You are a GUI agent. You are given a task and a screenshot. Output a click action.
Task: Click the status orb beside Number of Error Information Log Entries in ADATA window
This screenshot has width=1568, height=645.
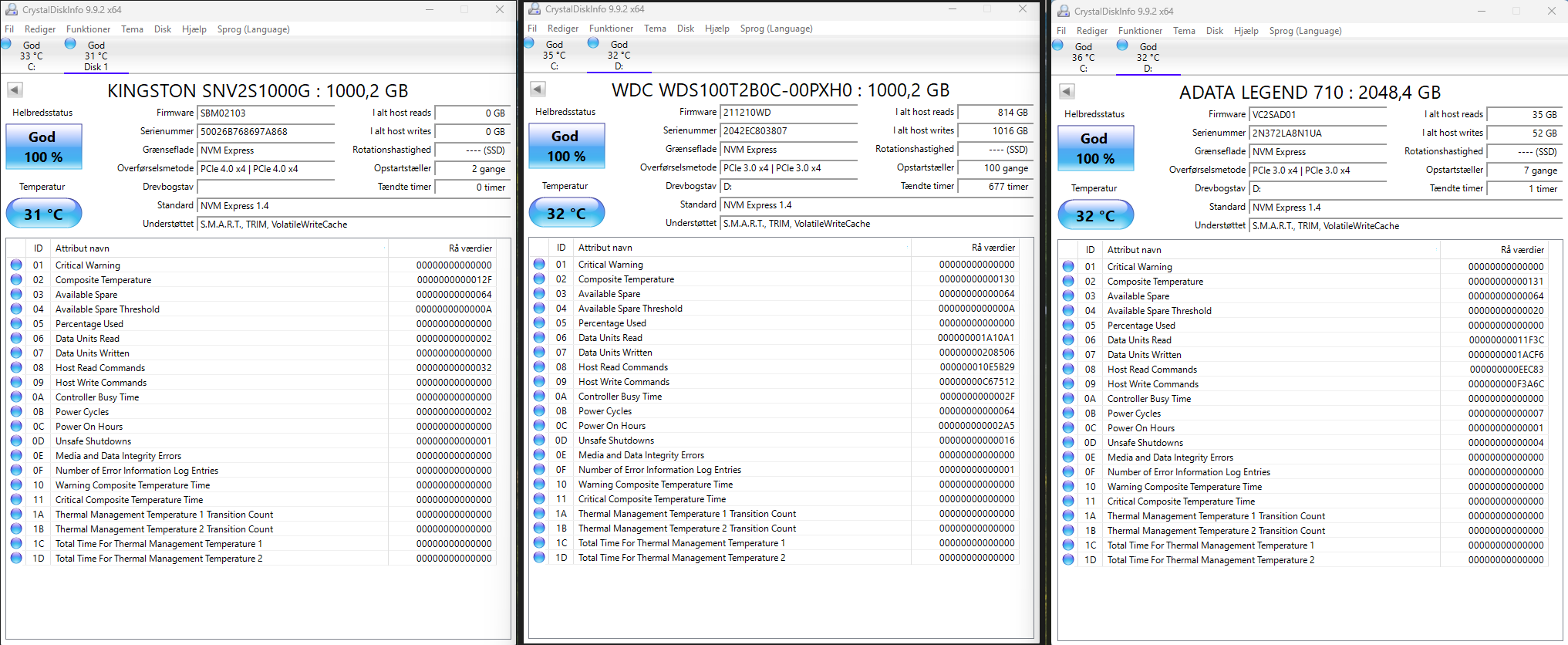[1068, 471]
